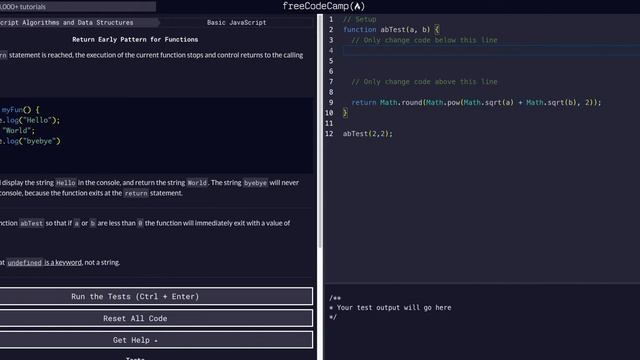Click the function abTest(a, b) declaration line
640x360 pixels.
[x=391, y=29]
